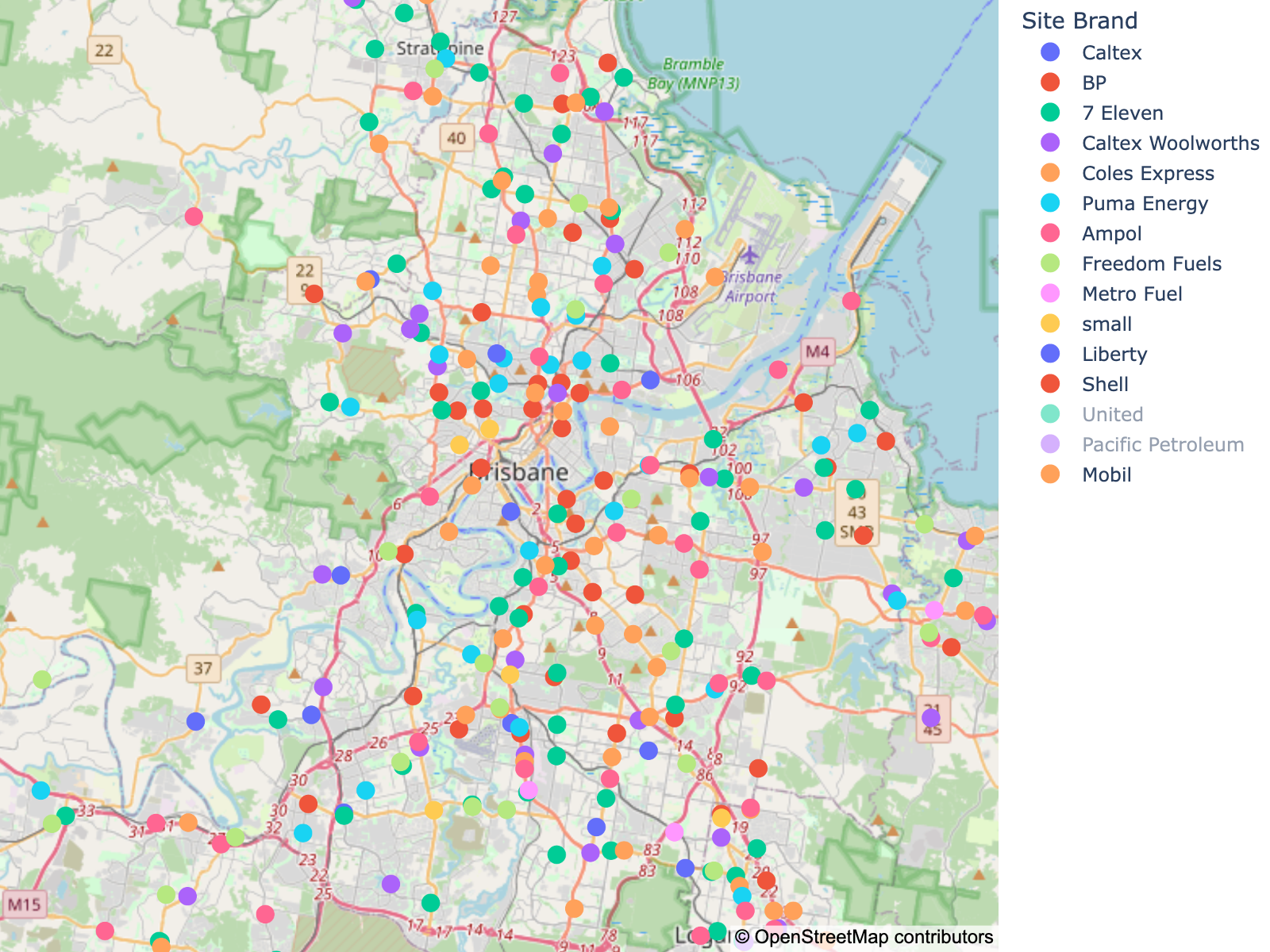
Task: Open OpenStreetMap contributors attribution link
Action: 873,938
